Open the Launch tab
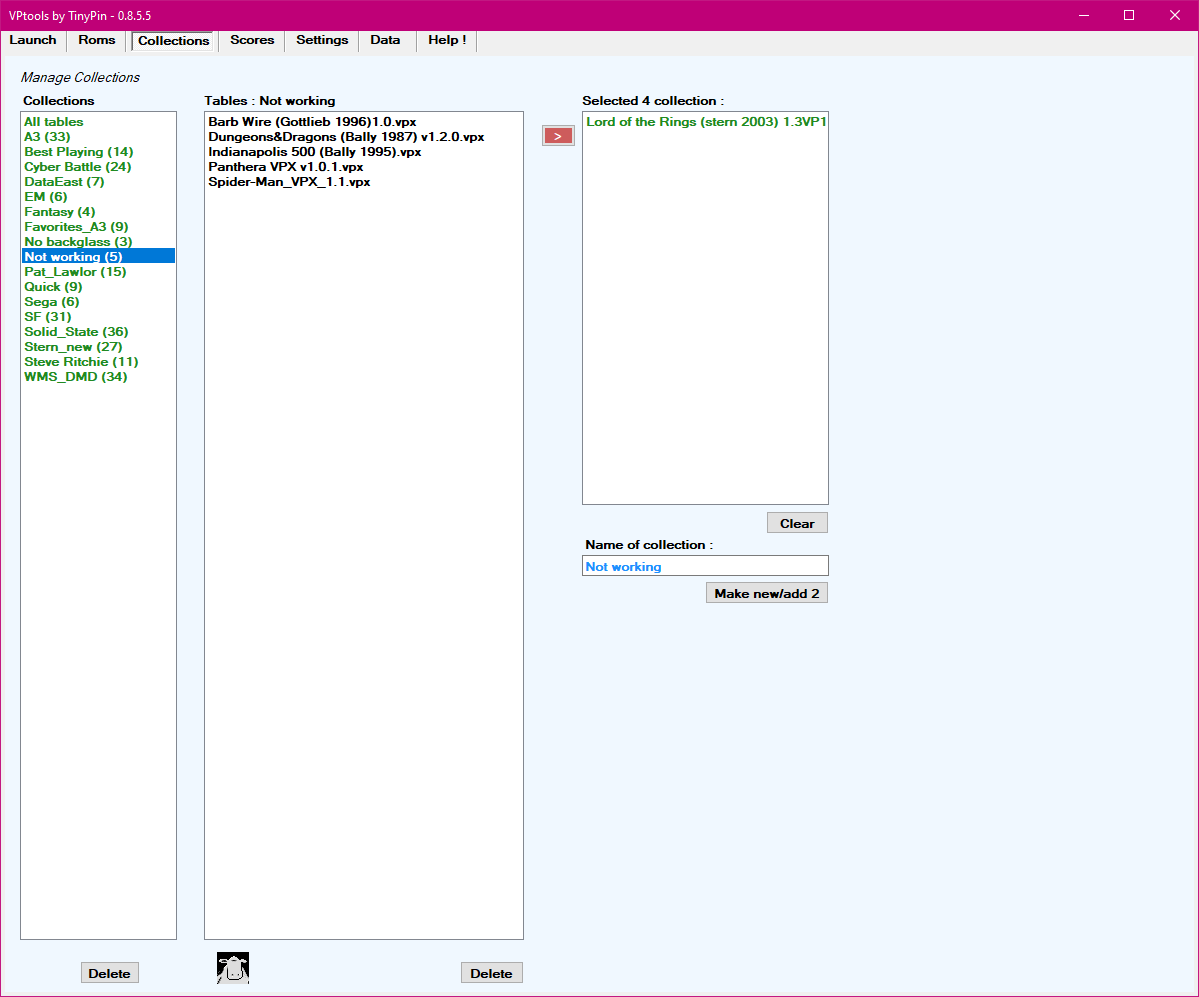This screenshot has height=997, width=1199. (x=33, y=41)
